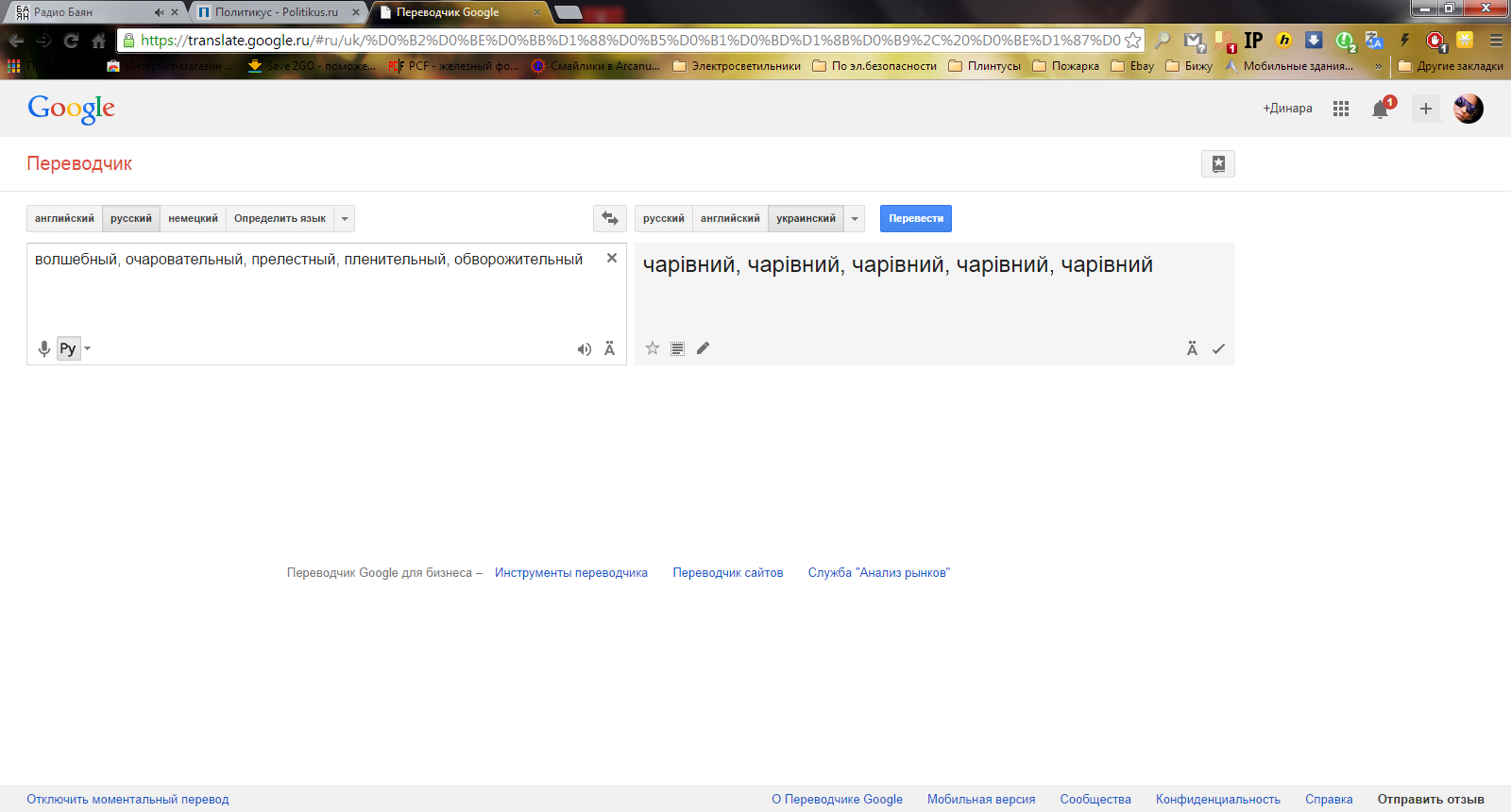The image size is (1511, 812).
Task: Open Мобильная версия link
Action: tap(981, 800)
